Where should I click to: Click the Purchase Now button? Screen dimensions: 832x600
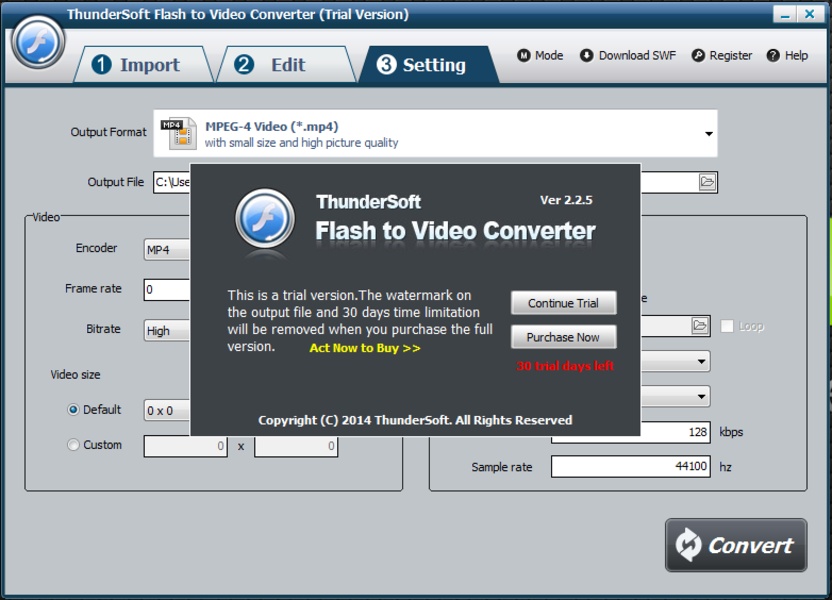click(564, 337)
